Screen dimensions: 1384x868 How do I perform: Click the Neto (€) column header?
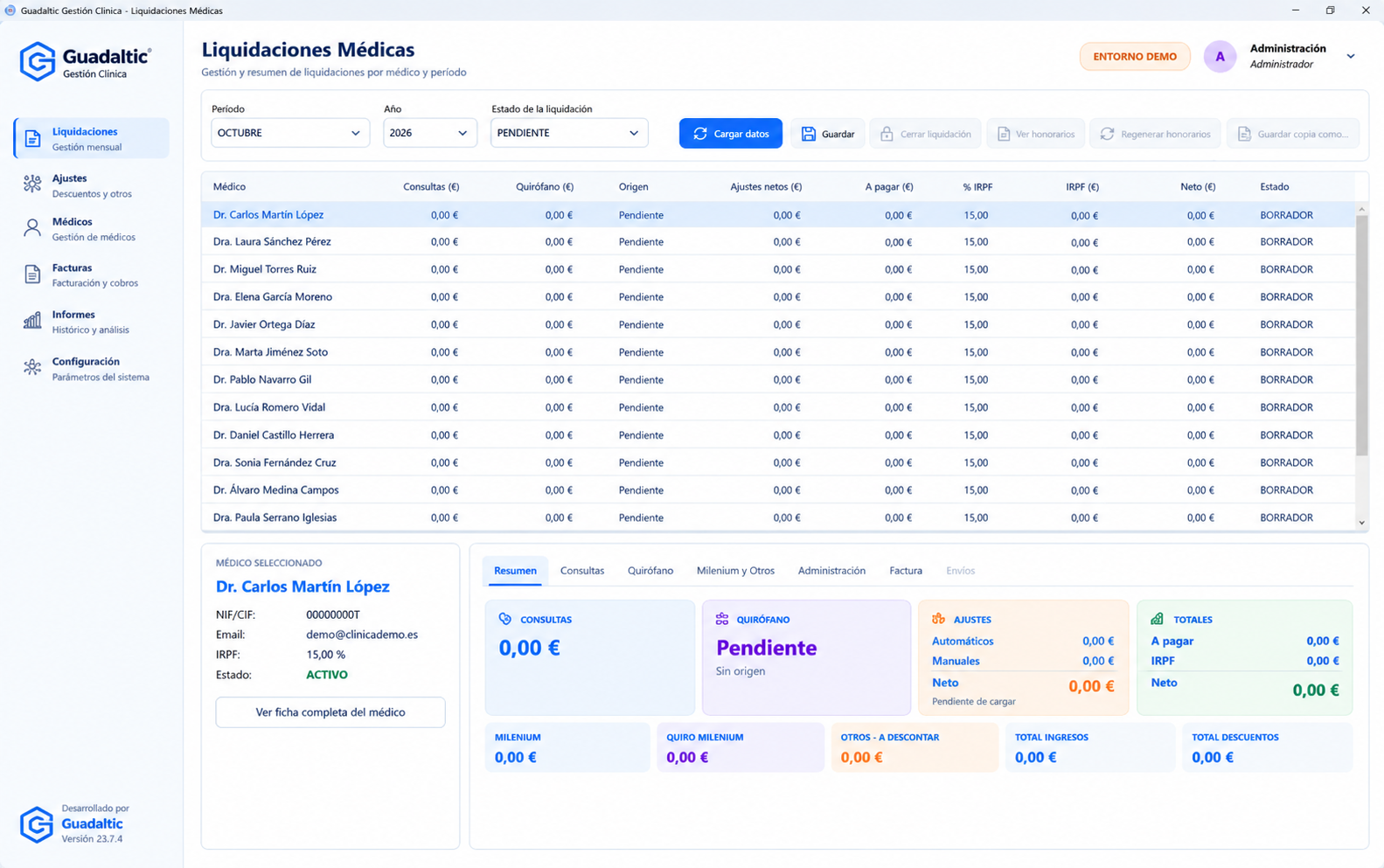coord(1198,187)
